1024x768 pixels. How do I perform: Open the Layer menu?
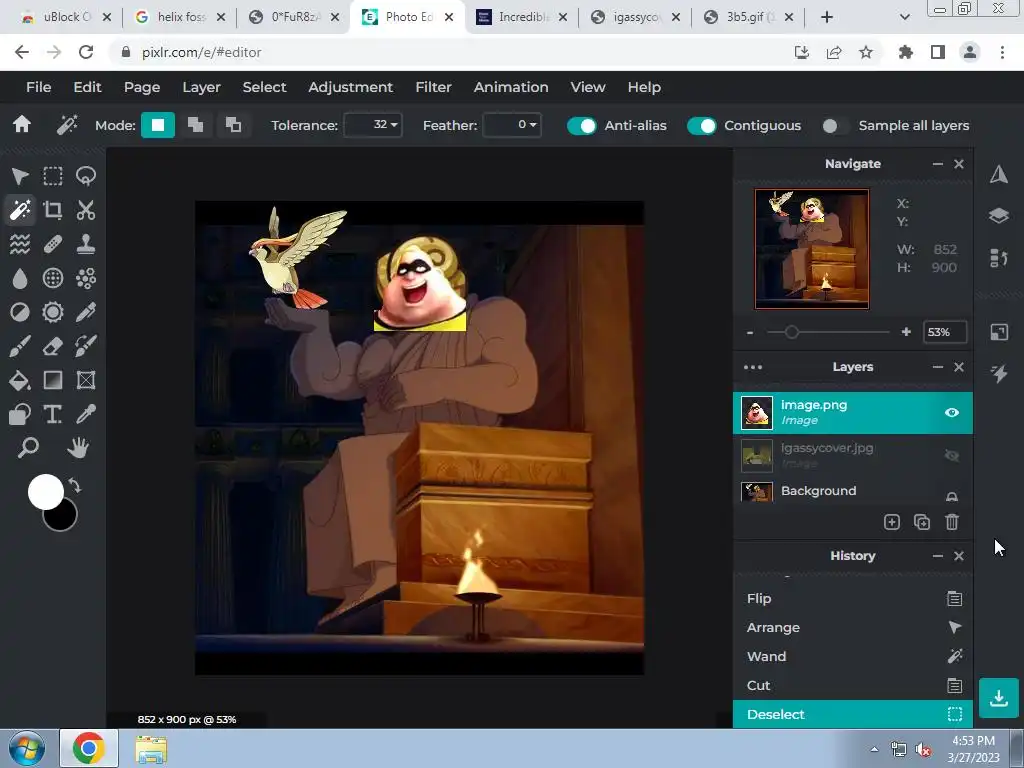point(201,87)
